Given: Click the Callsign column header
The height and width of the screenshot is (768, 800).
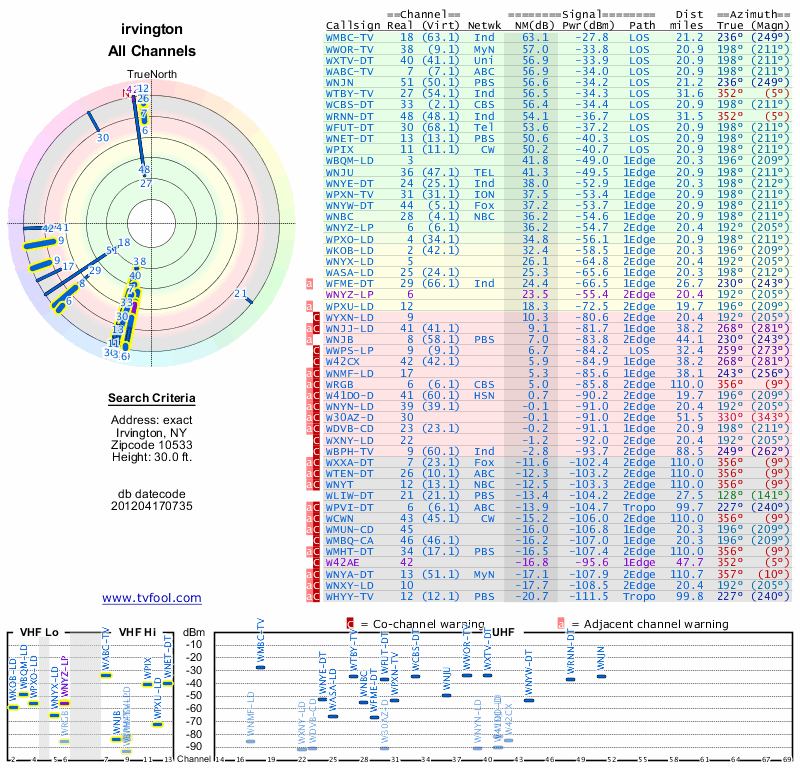Looking at the screenshot, I should (353, 26).
